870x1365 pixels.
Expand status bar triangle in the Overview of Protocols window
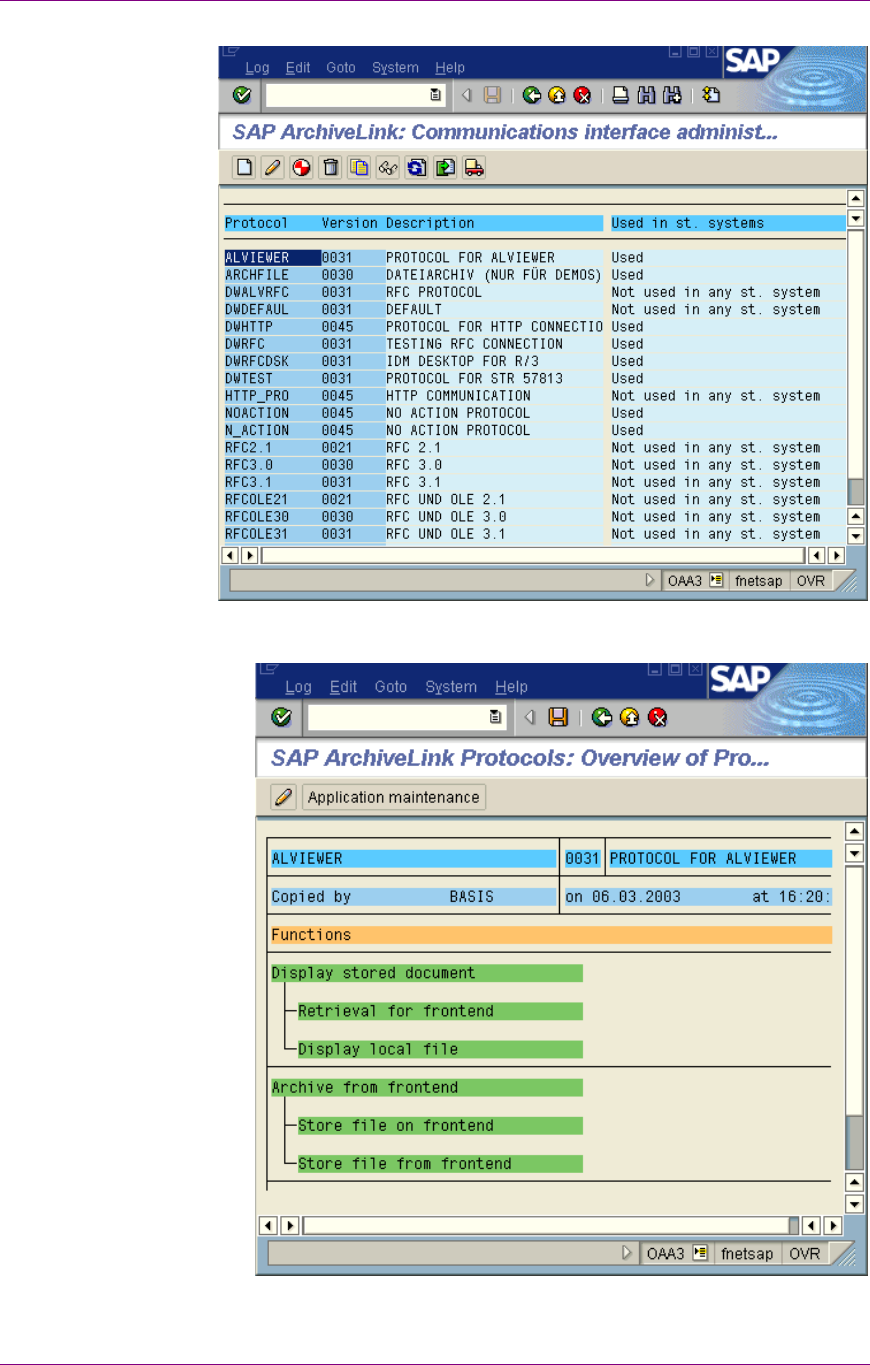pyautogui.click(x=627, y=1252)
